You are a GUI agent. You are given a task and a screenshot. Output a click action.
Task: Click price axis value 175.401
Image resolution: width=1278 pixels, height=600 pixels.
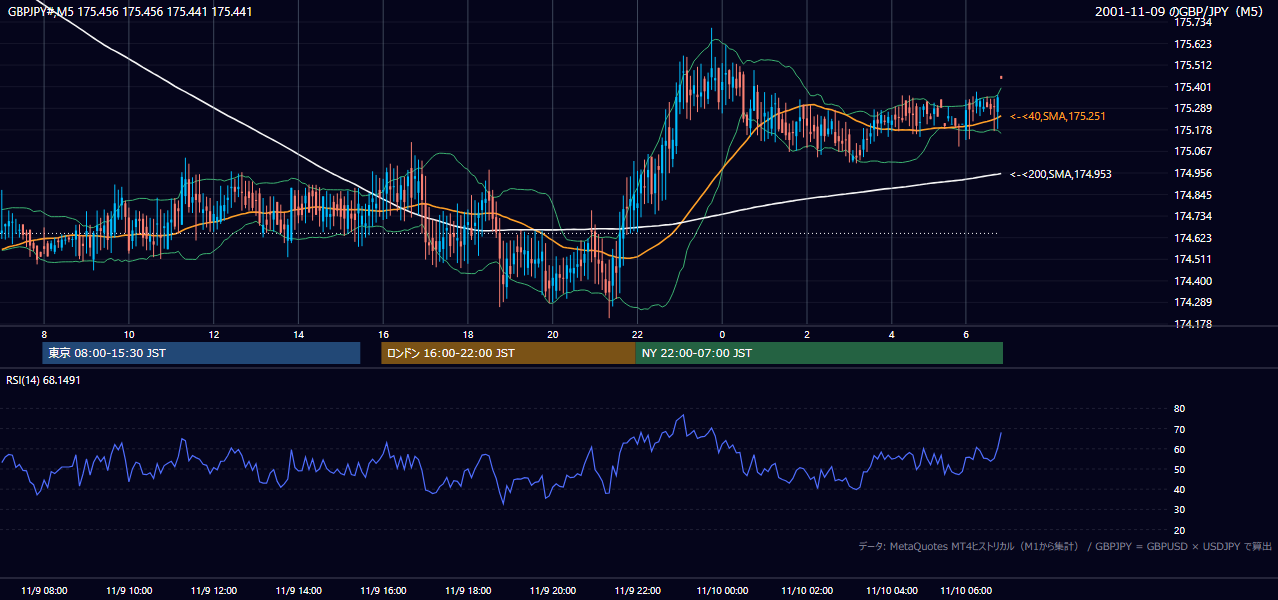tap(1193, 87)
